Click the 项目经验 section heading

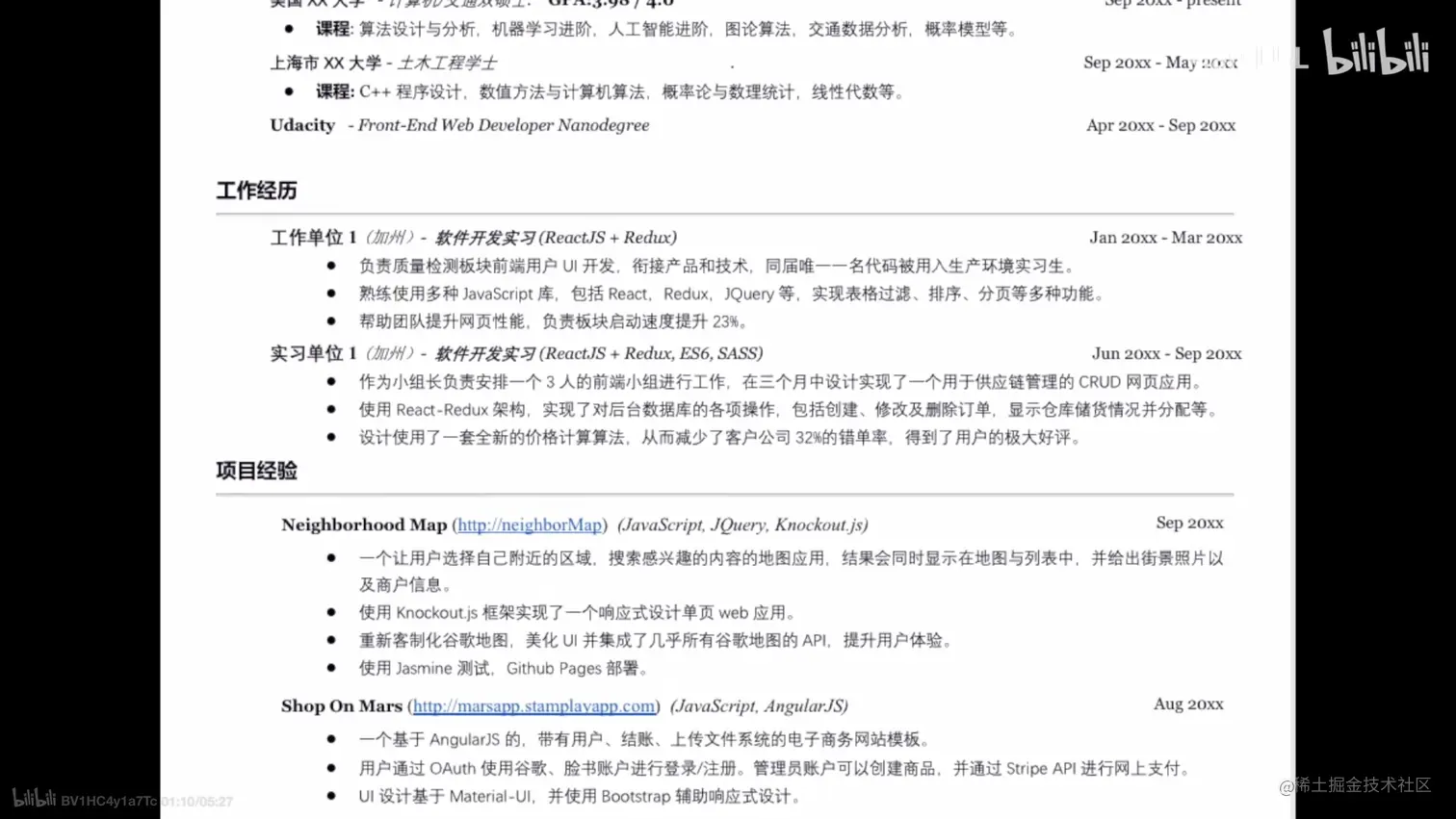coord(256,471)
